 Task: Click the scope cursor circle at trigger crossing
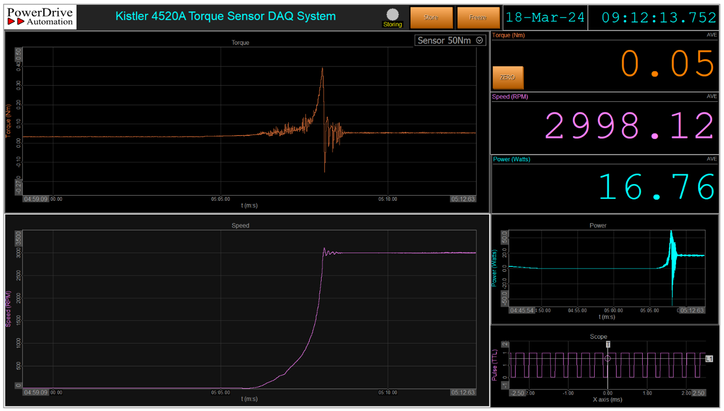click(608, 359)
